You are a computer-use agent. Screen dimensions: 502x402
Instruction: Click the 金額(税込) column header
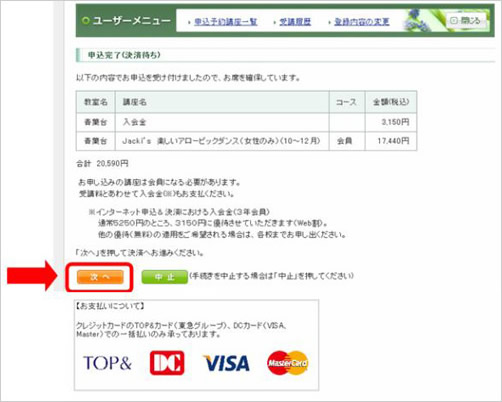(x=391, y=102)
